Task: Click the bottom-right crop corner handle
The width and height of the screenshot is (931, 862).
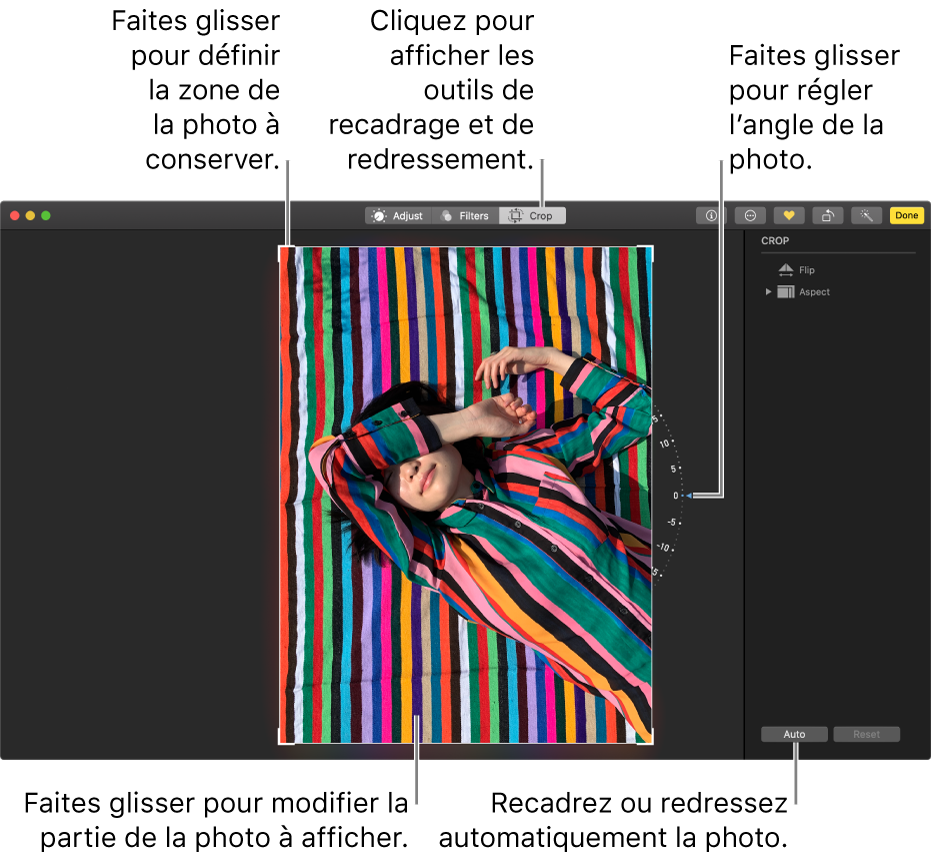Action: (x=651, y=741)
